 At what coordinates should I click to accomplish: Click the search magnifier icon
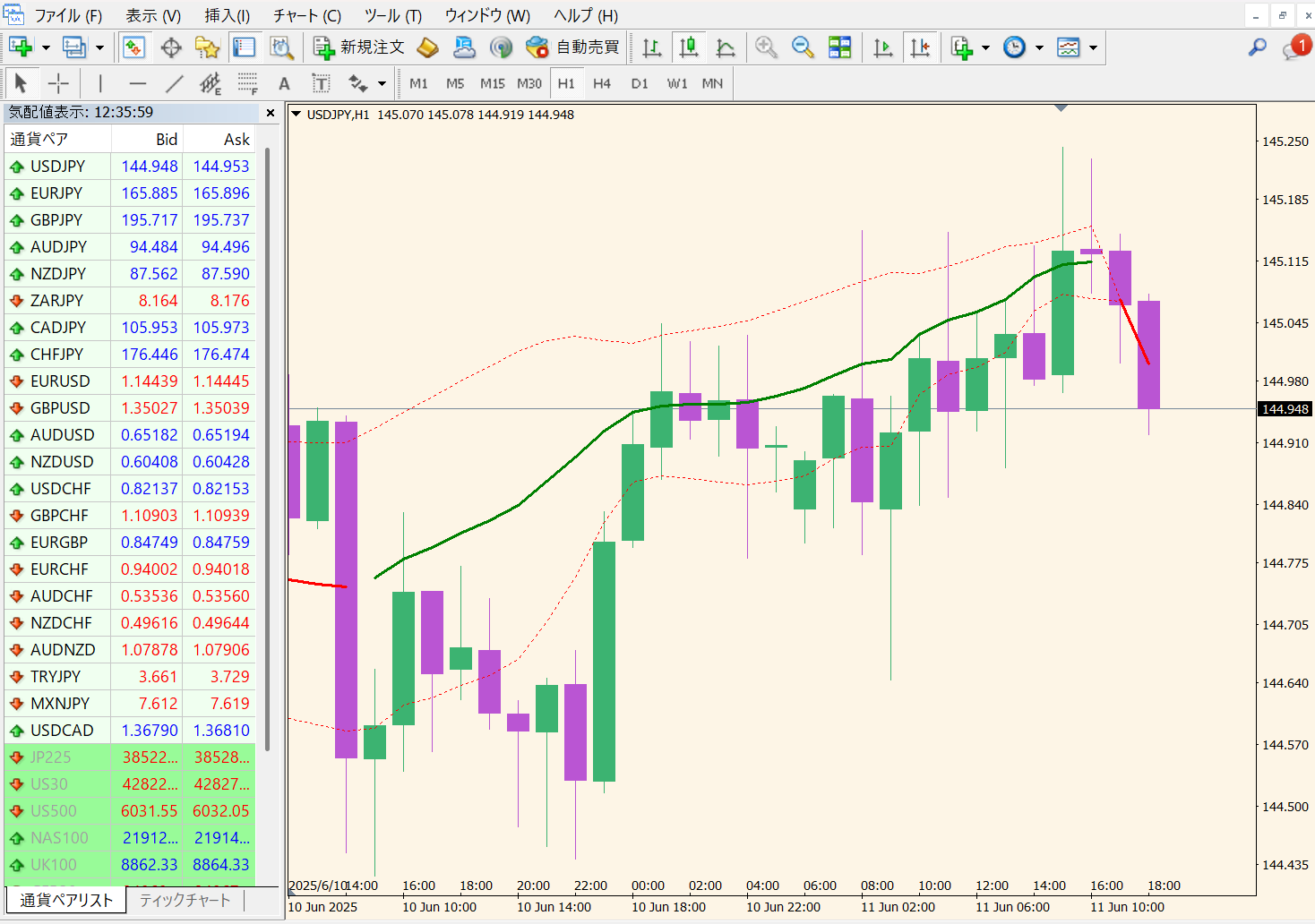pos(1257,47)
